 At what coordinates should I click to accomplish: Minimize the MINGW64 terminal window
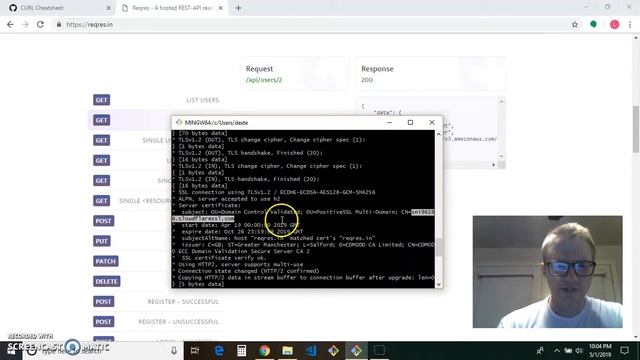pos(389,122)
